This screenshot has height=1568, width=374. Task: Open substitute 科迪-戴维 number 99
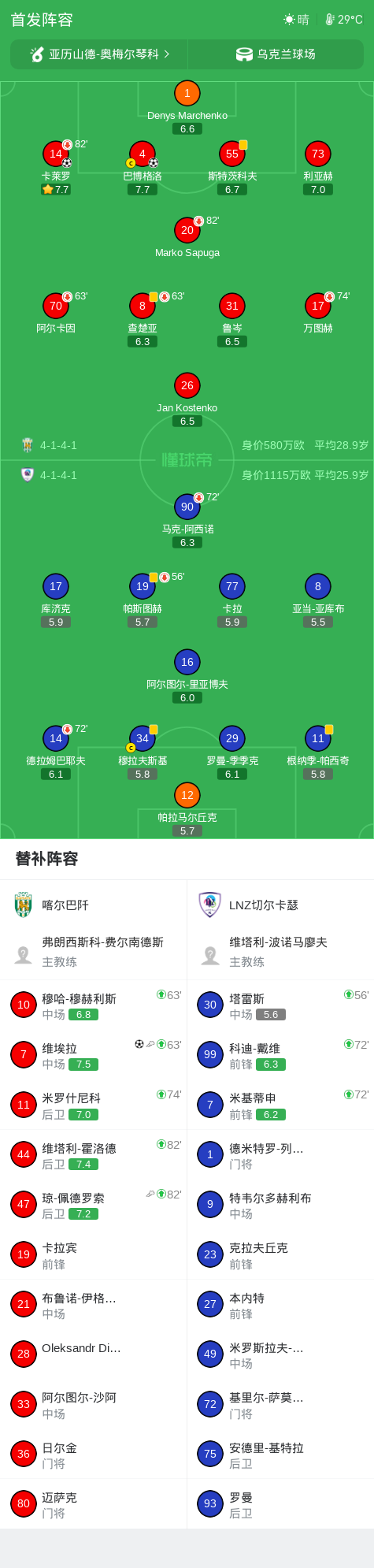click(x=280, y=1055)
